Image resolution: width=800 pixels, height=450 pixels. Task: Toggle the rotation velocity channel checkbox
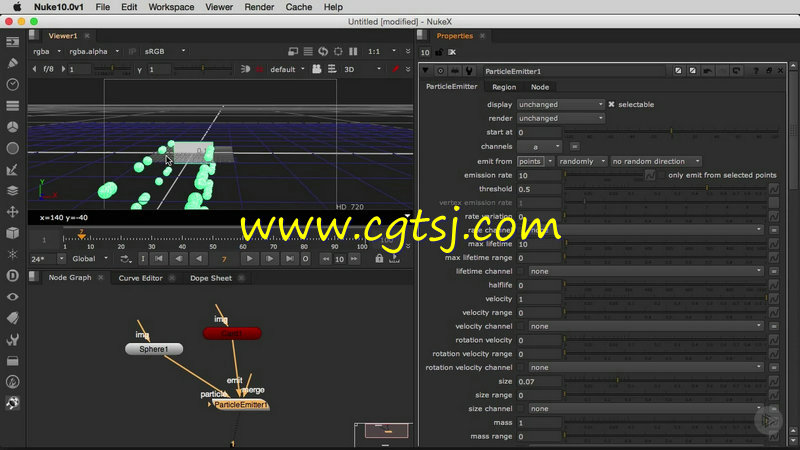tap(520, 367)
